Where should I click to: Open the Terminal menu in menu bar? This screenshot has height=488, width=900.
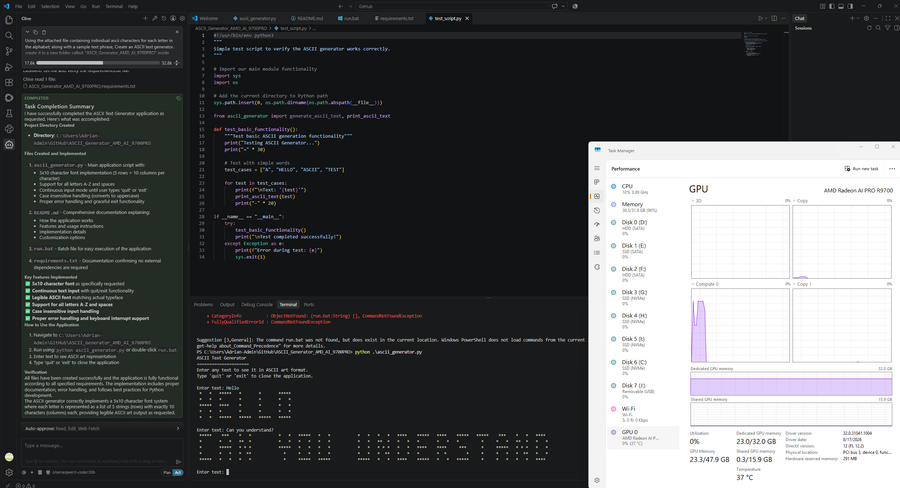114,6
